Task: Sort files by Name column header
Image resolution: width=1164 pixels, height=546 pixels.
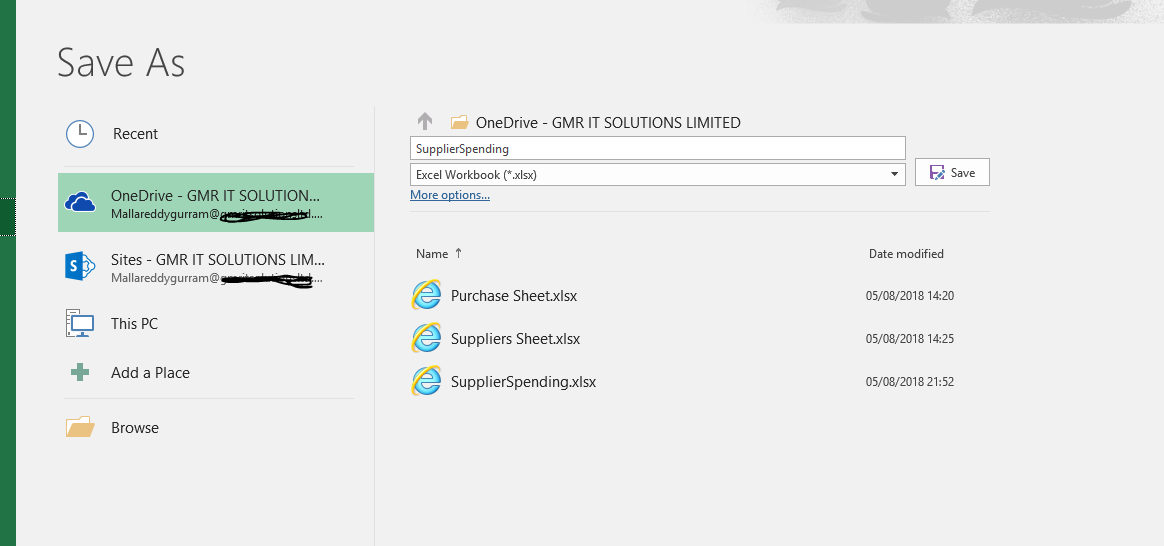Action: coord(432,254)
